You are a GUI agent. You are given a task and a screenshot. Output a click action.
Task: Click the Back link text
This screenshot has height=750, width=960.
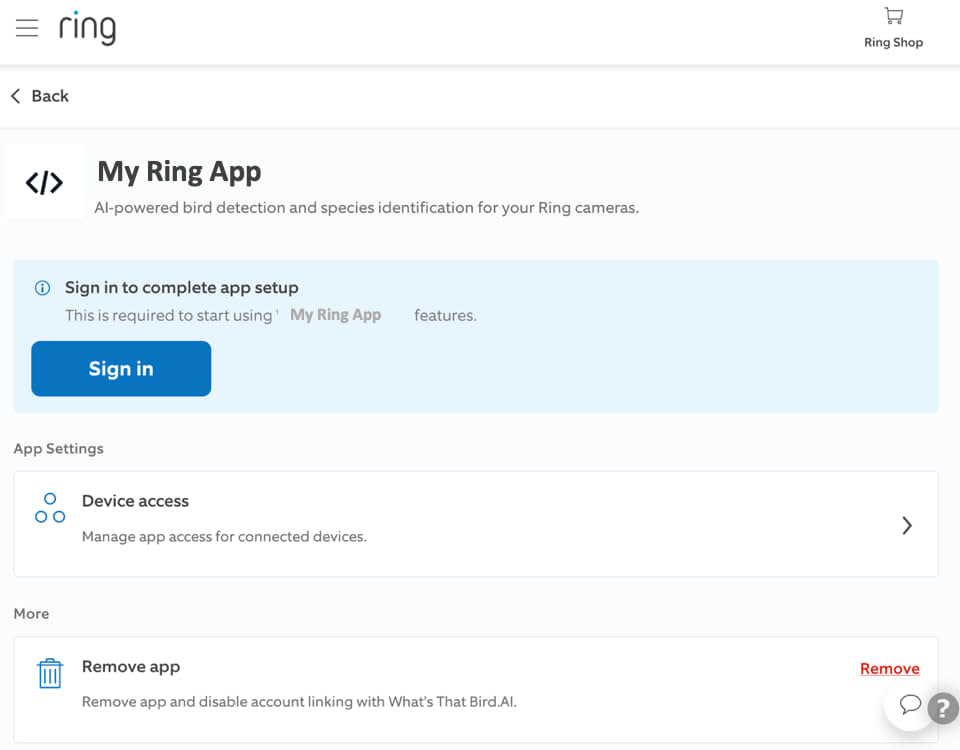click(x=50, y=96)
